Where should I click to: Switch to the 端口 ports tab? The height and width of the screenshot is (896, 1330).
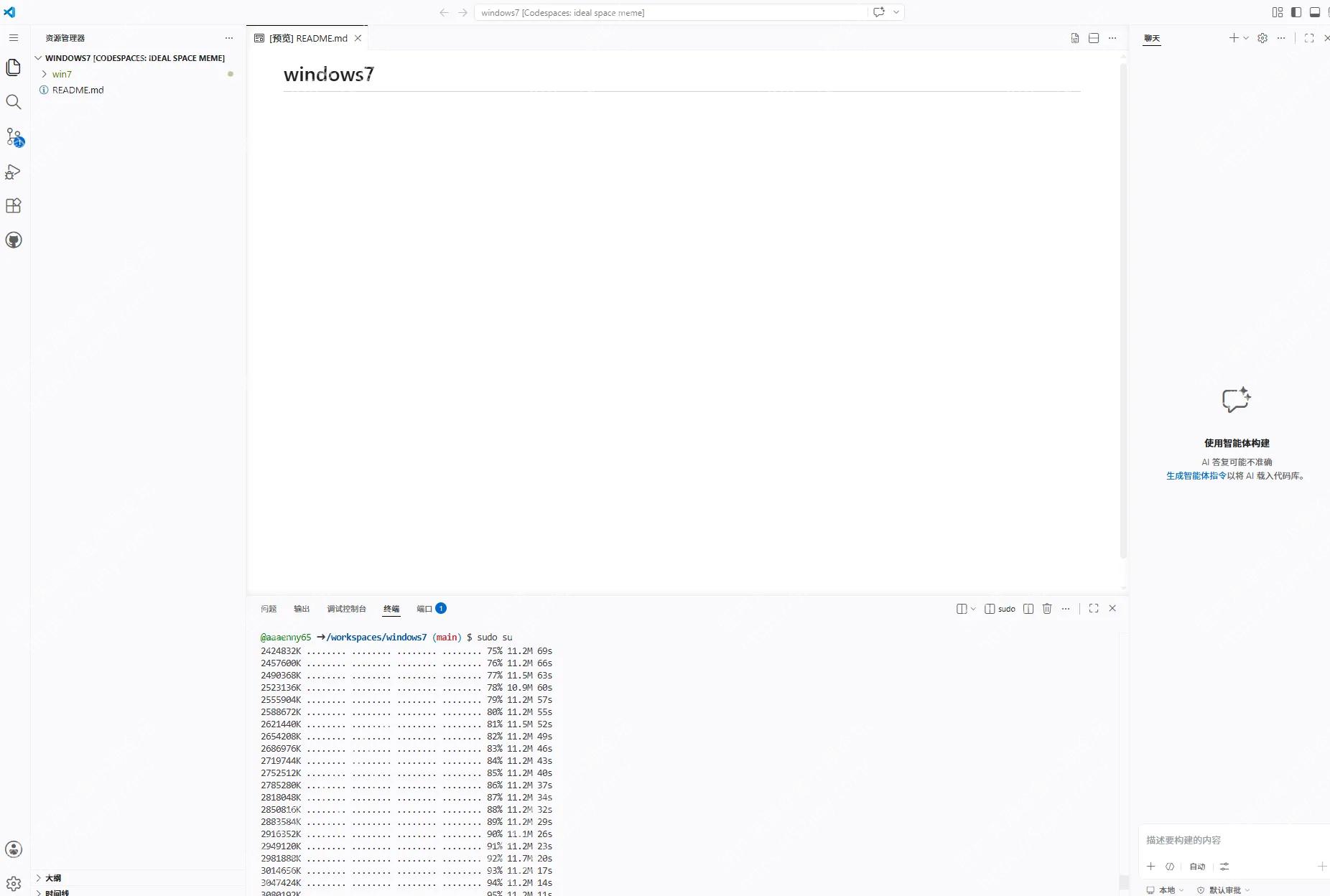[x=431, y=609]
